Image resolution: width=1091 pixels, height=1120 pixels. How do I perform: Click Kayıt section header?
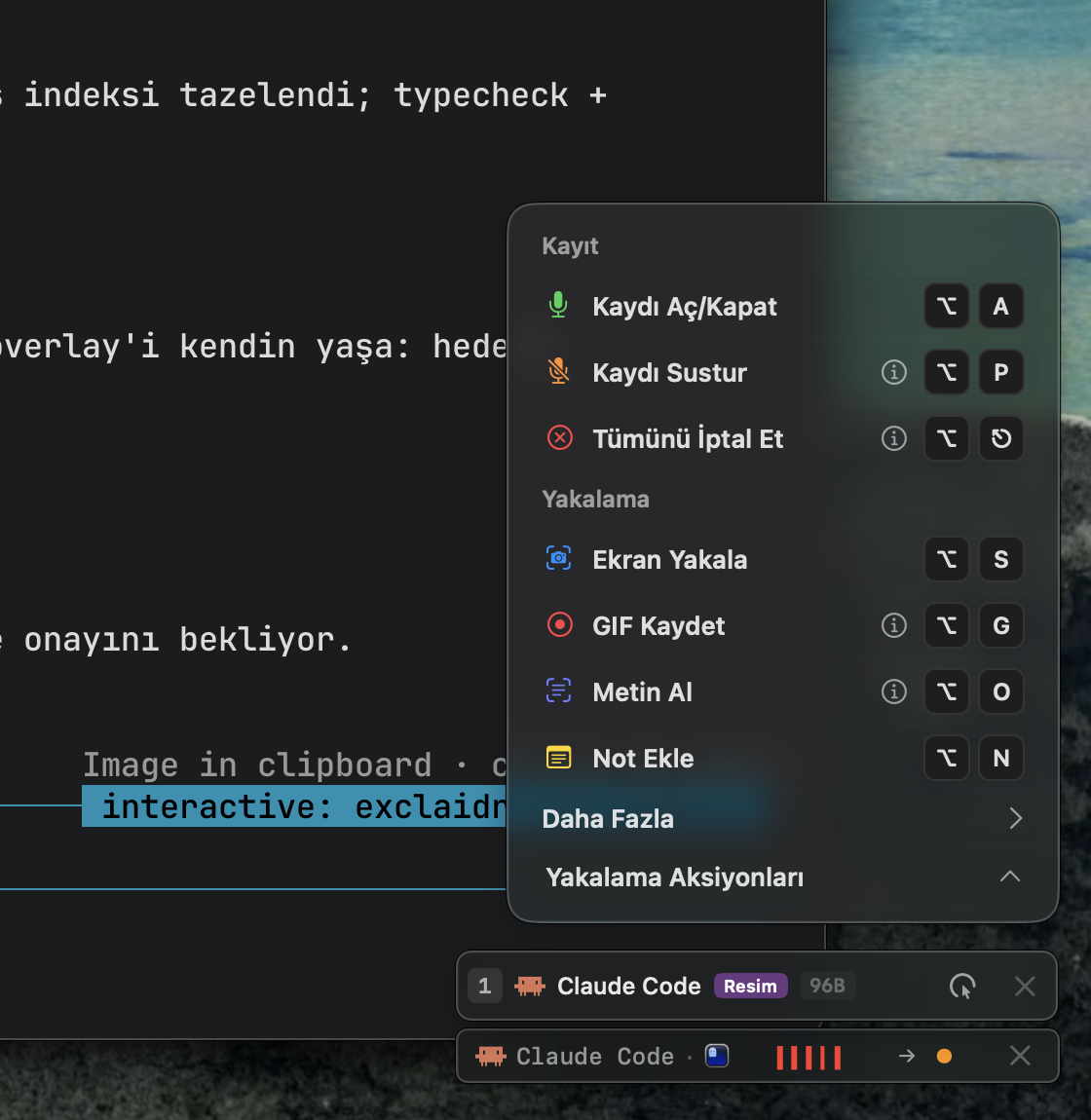pyautogui.click(x=570, y=245)
